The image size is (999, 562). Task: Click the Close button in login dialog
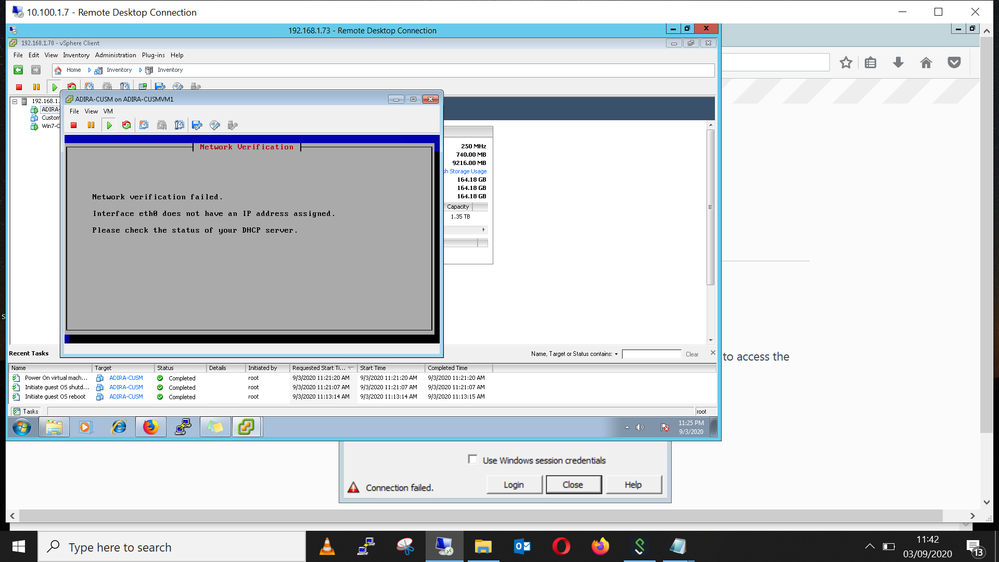tap(573, 485)
